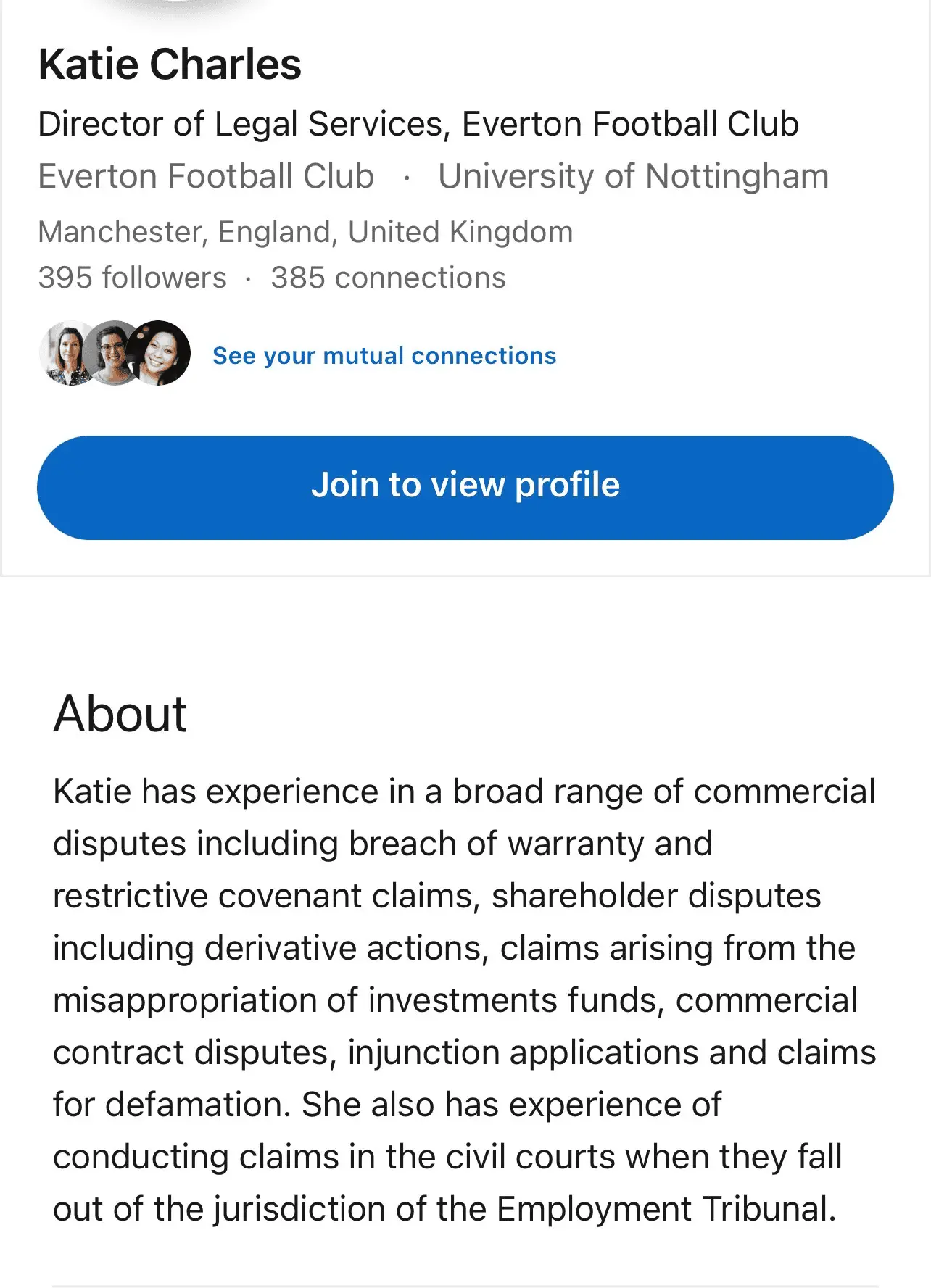Viewport: 931px width, 1288px height.
Task: Open See your mutual connections link
Action: point(384,356)
